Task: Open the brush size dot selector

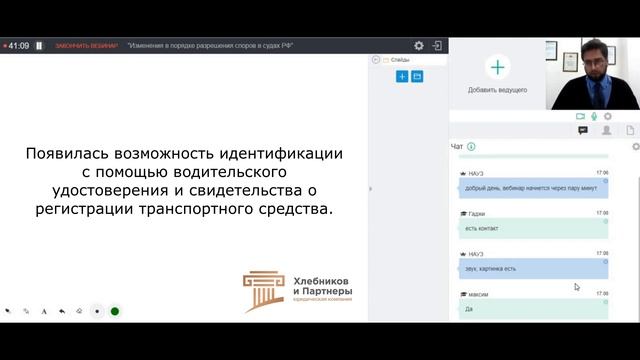Action: click(97, 311)
